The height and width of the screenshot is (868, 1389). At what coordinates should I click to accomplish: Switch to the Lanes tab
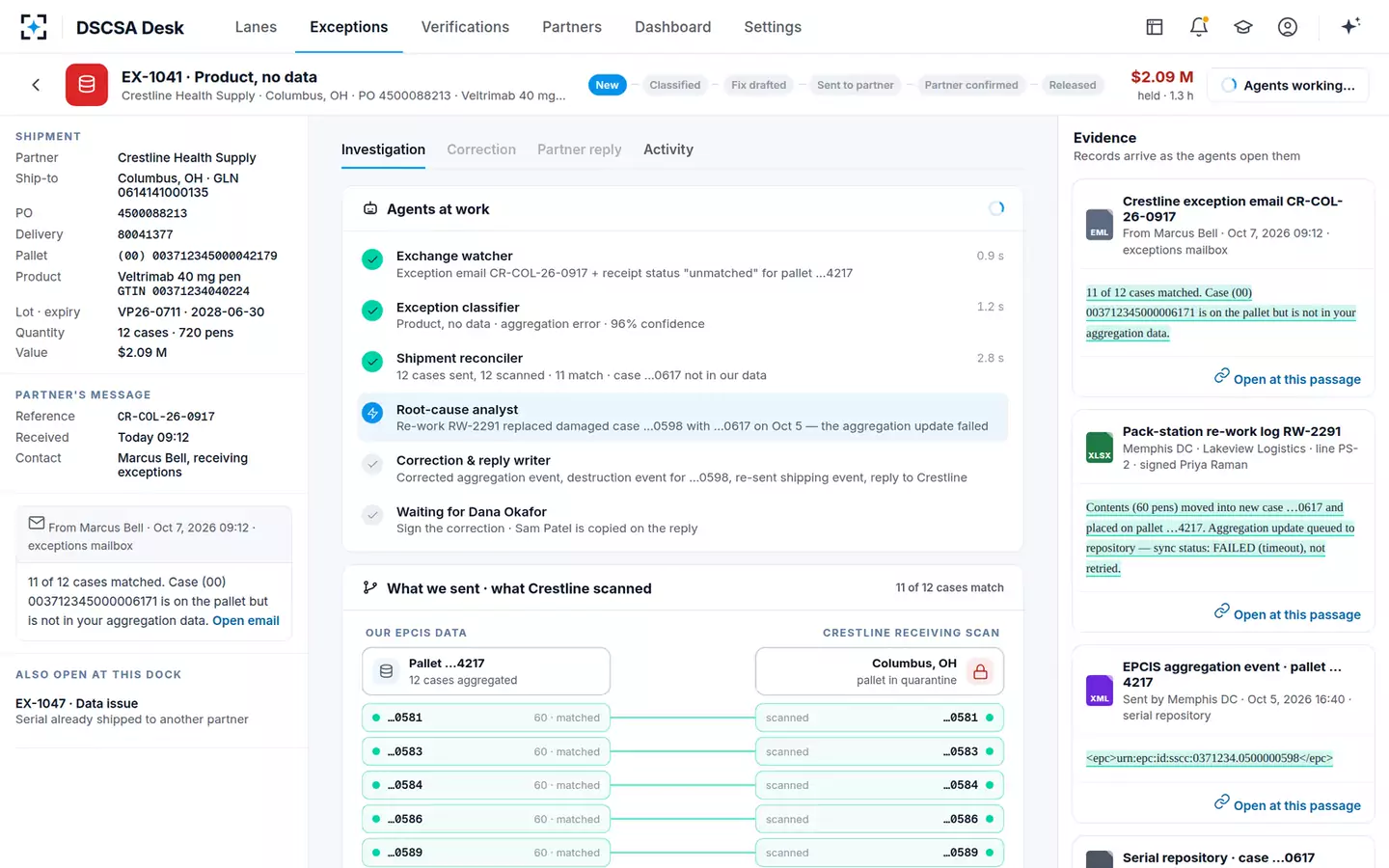point(256,27)
